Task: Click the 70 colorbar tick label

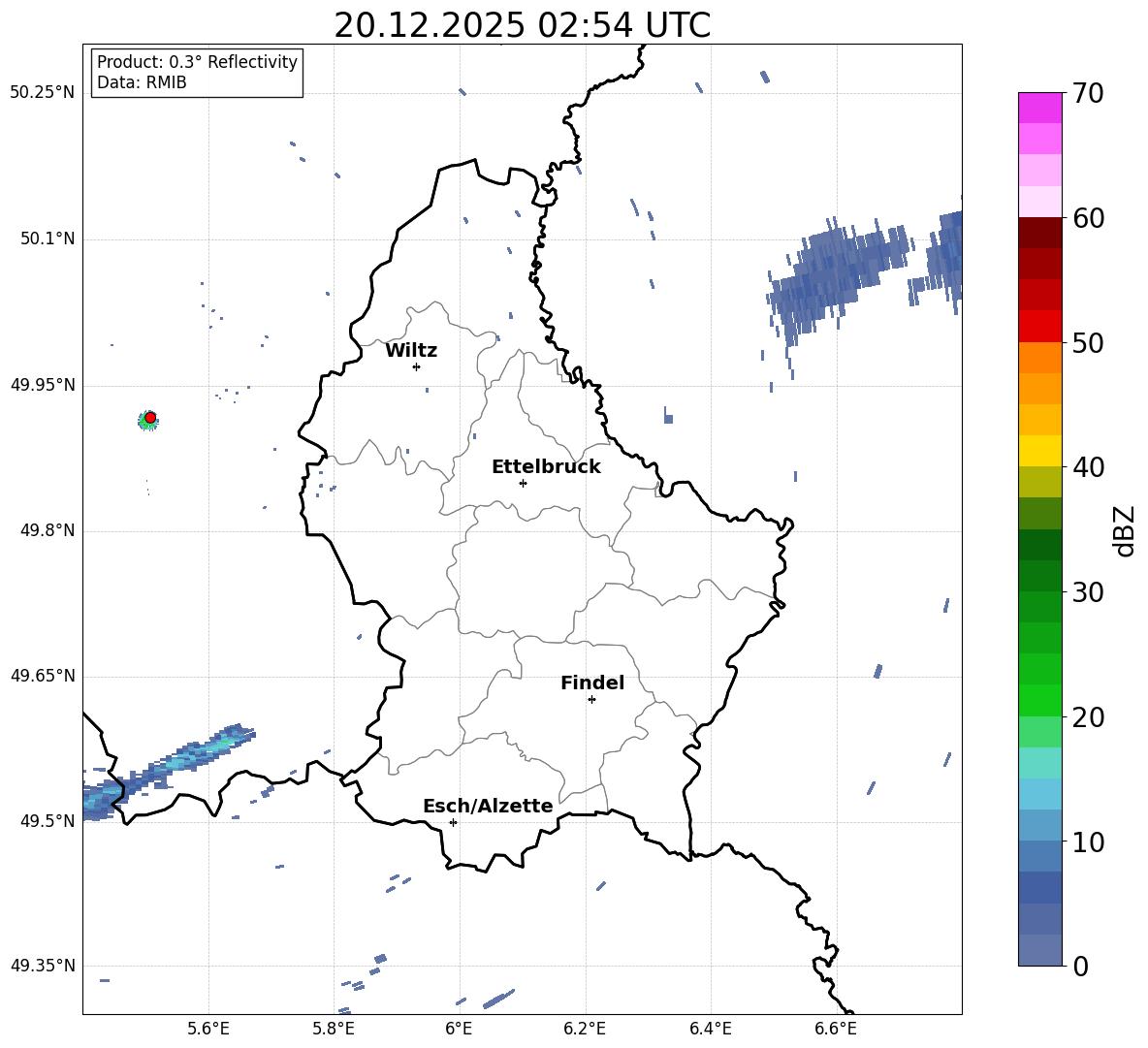Action: (x=1088, y=94)
